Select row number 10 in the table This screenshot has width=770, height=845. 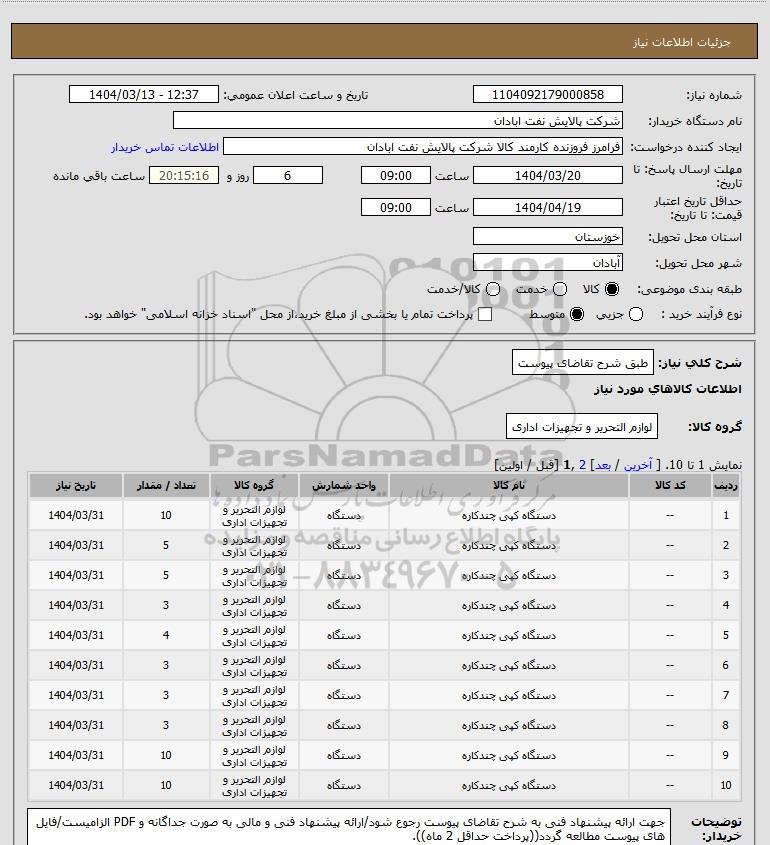725,786
